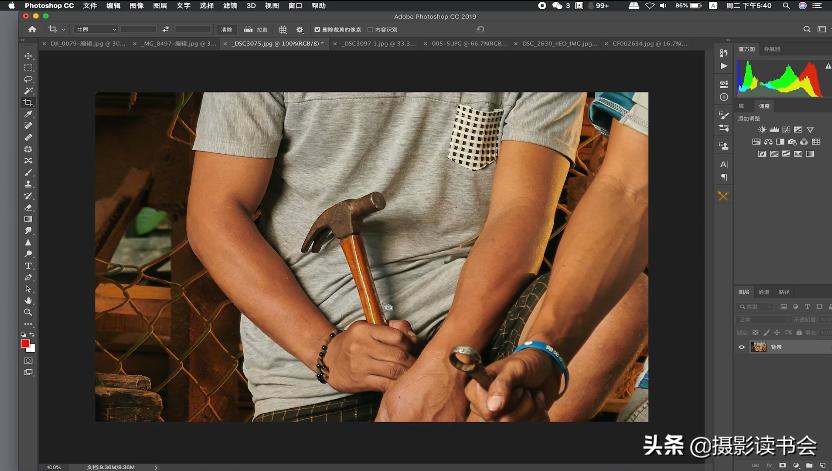Toggle Delete Cropped Pixels checkbox

pyautogui.click(x=317, y=30)
